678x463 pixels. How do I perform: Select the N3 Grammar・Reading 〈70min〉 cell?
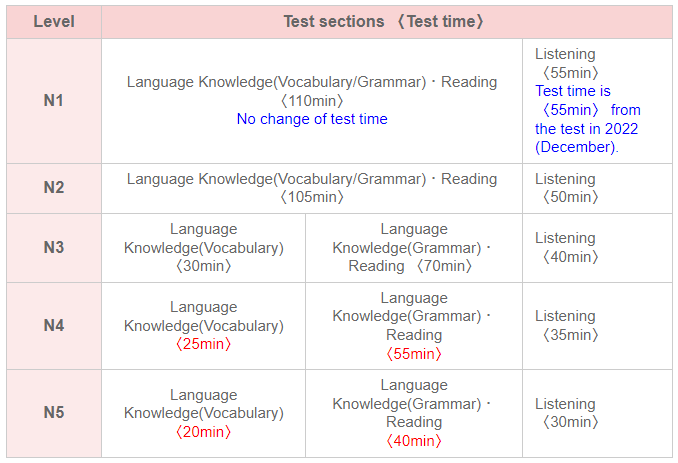pos(413,248)
